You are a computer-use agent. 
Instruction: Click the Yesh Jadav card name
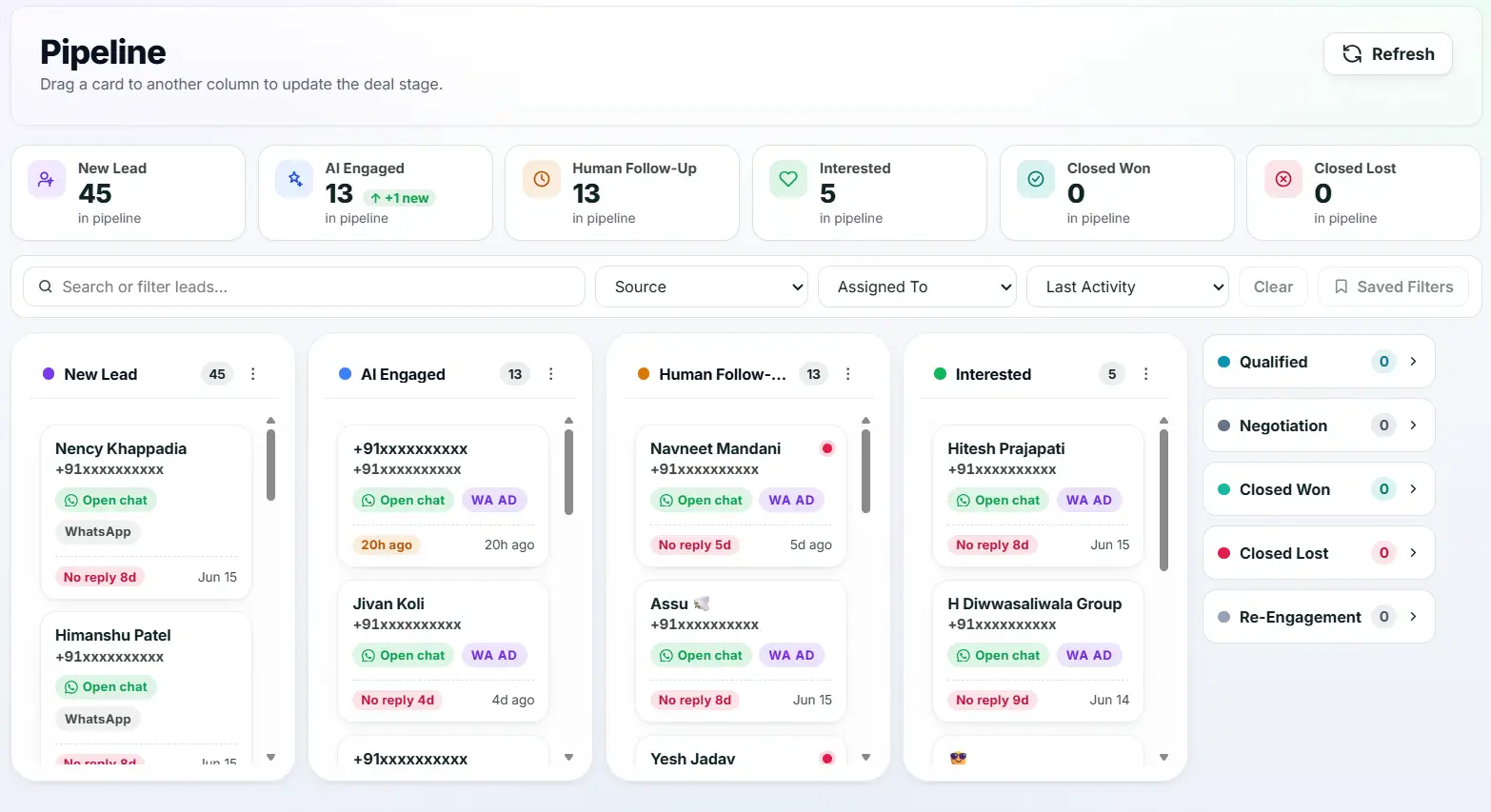tap(692, 759)
